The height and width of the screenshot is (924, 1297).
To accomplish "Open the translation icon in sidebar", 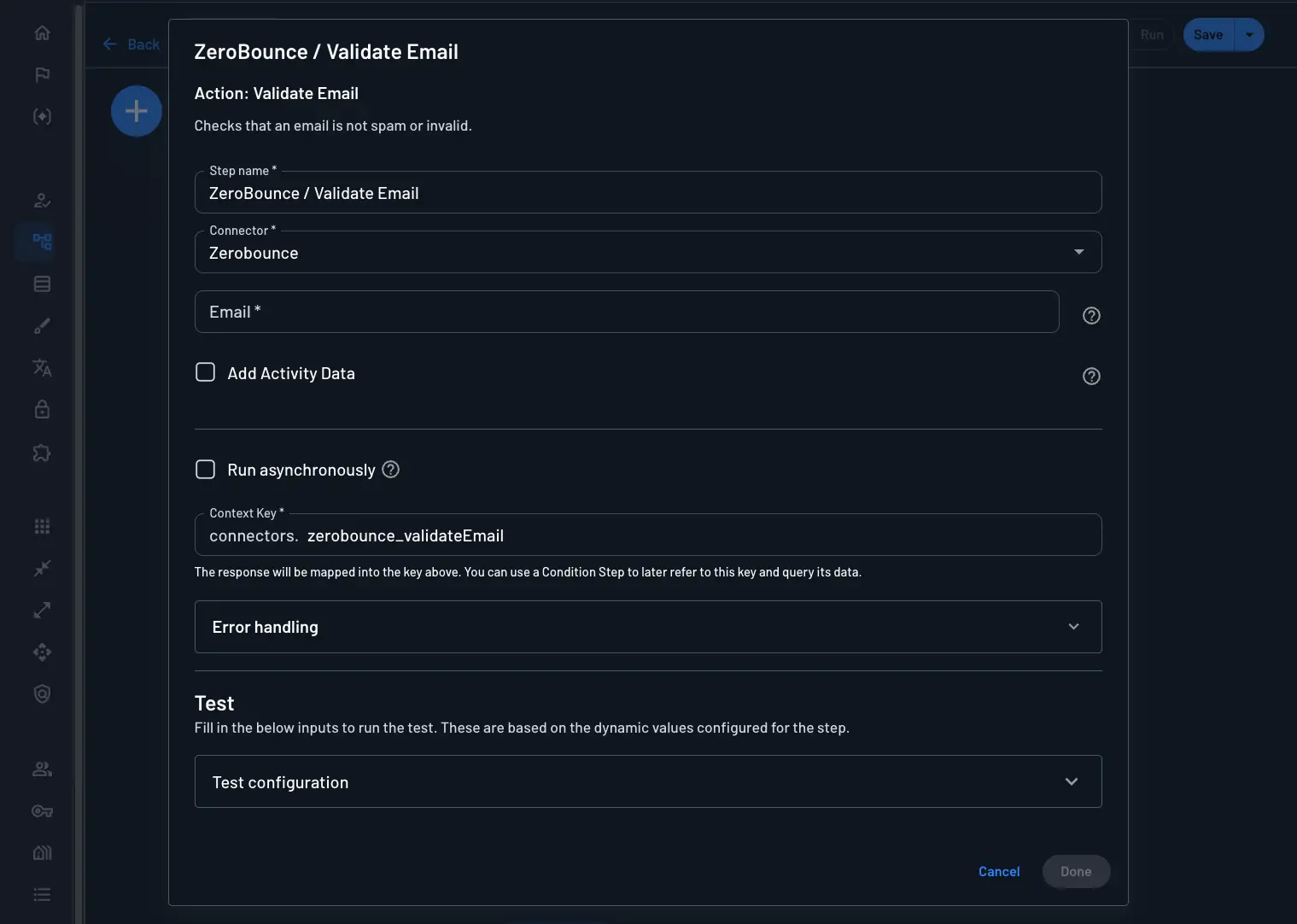I will [x=42, y=367].
